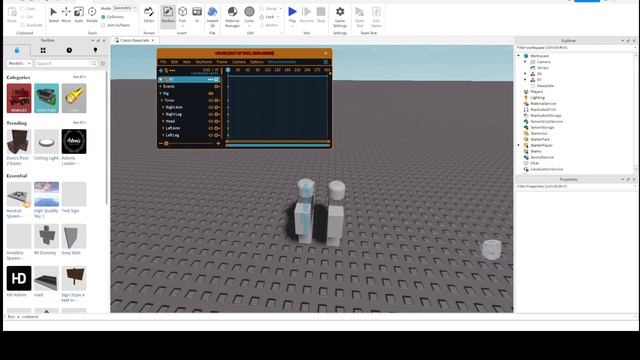Open animator Edit menu
Viewport: 640px width, 360px height.
(x=174, y=62)
